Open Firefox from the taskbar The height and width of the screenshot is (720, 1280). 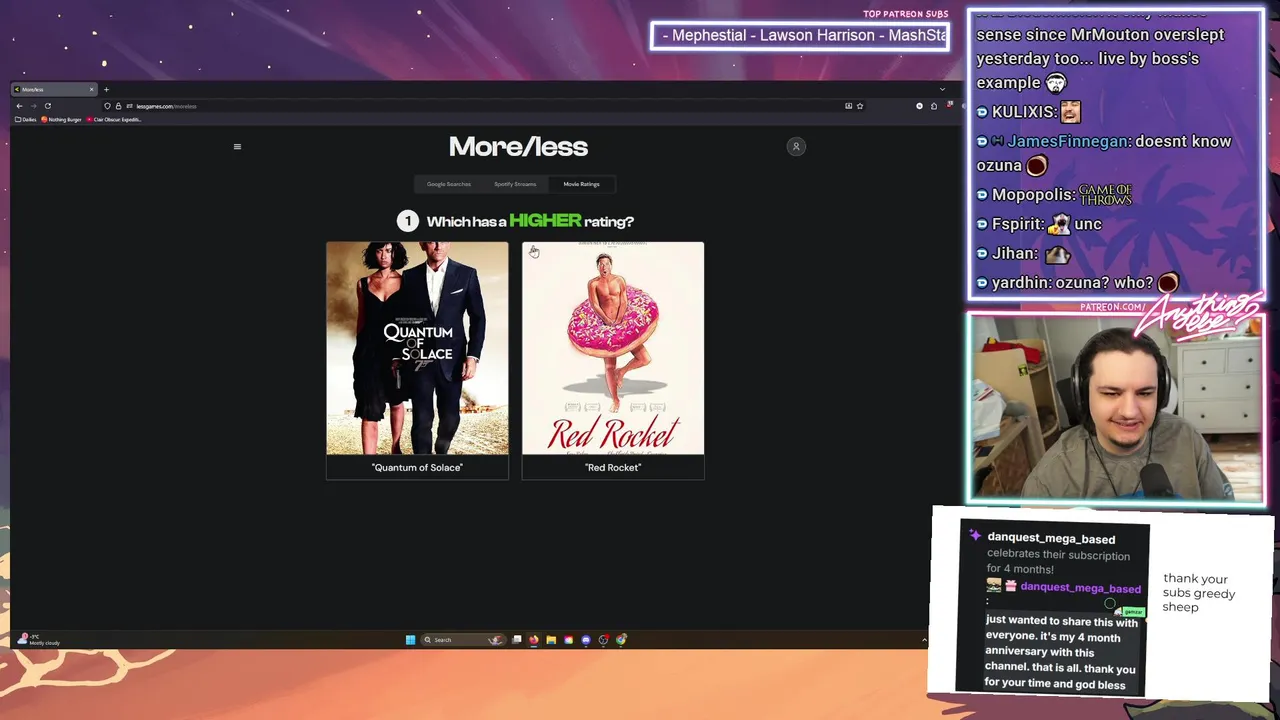pyautogui.click(x=534, y=640)
